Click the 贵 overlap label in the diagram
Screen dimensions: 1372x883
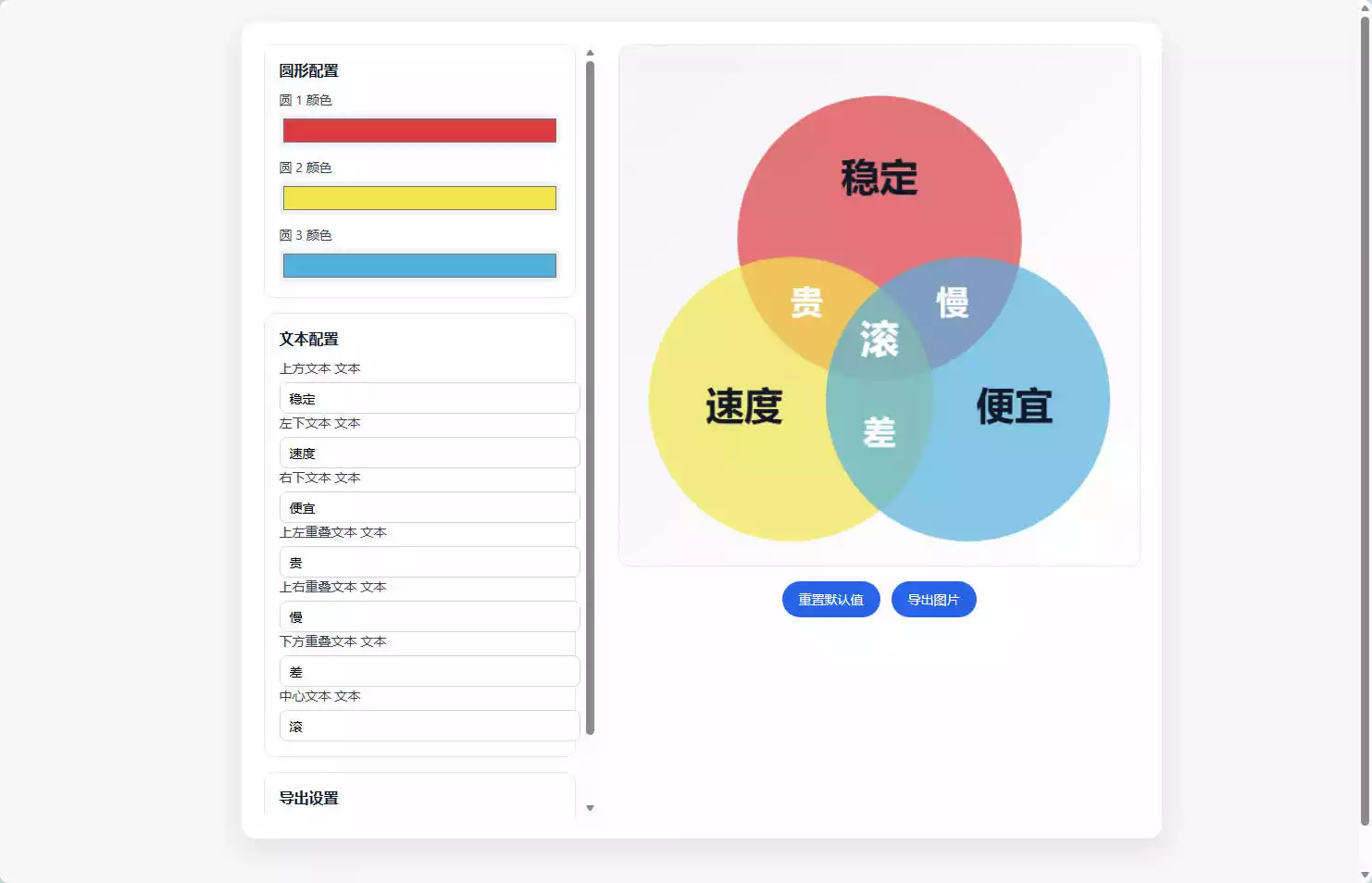806,303
